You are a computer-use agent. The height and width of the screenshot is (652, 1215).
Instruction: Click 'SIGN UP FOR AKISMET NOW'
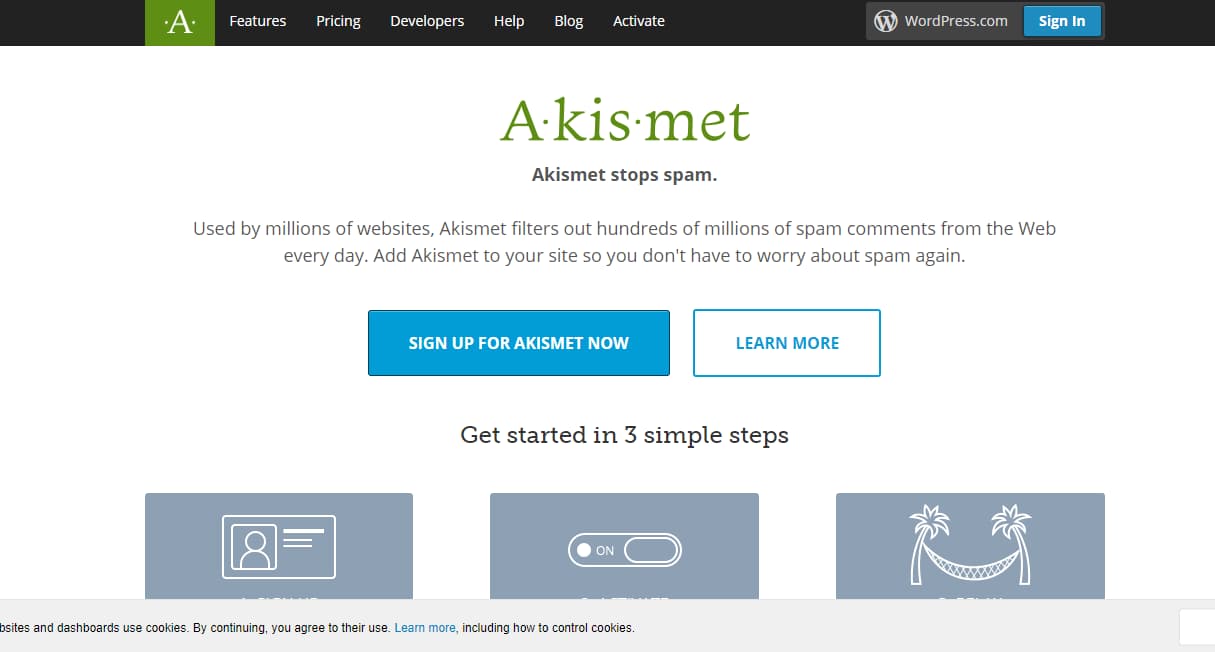tap(518, 342)
